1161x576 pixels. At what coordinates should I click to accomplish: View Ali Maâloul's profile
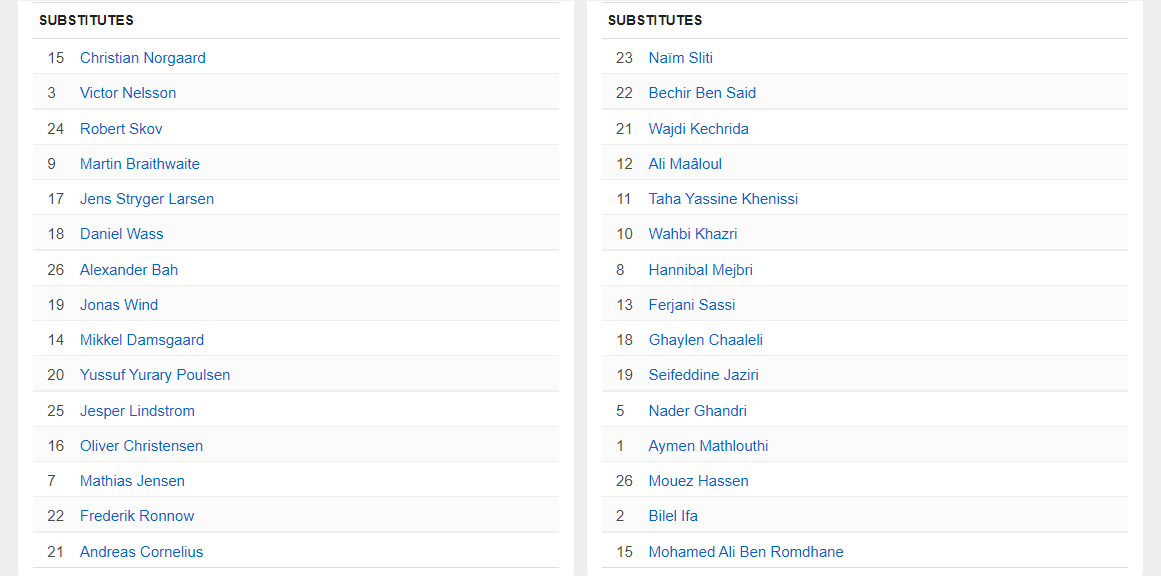(685, 164)
